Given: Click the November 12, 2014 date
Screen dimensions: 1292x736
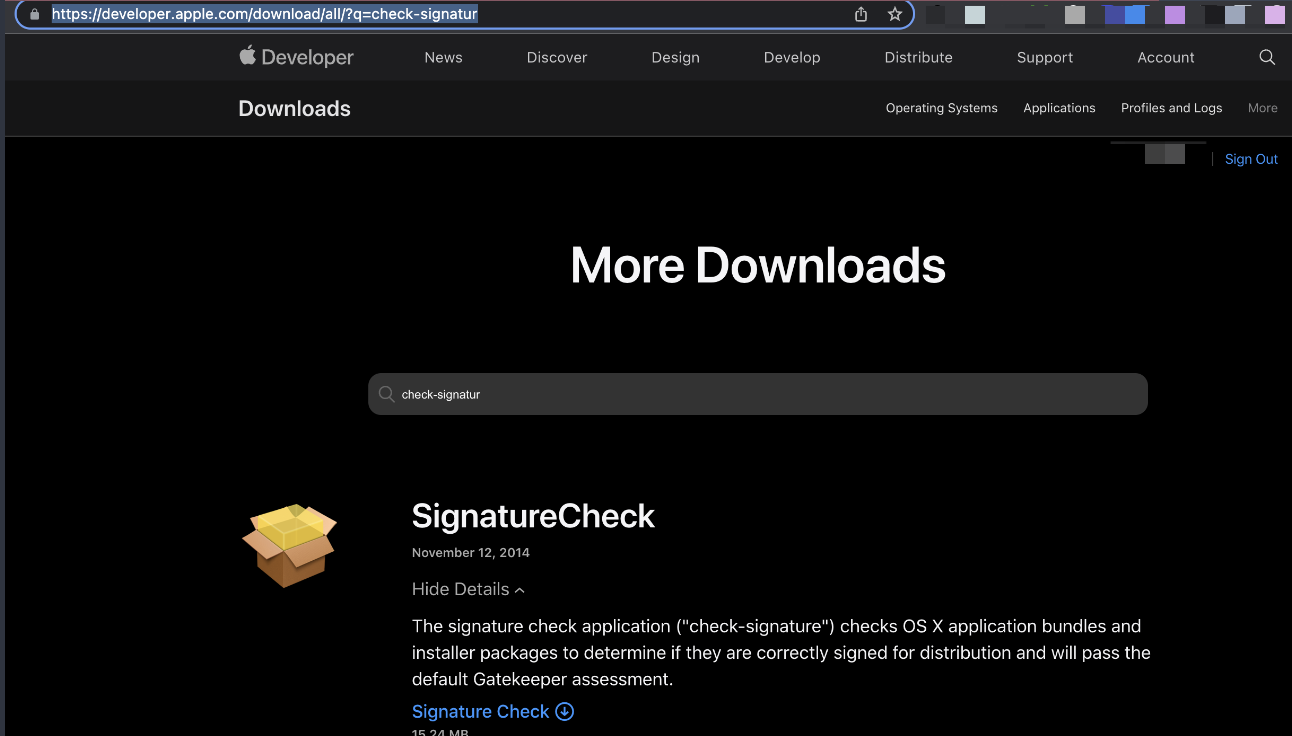Looking at the screenshot, I should tap(471, 553).
